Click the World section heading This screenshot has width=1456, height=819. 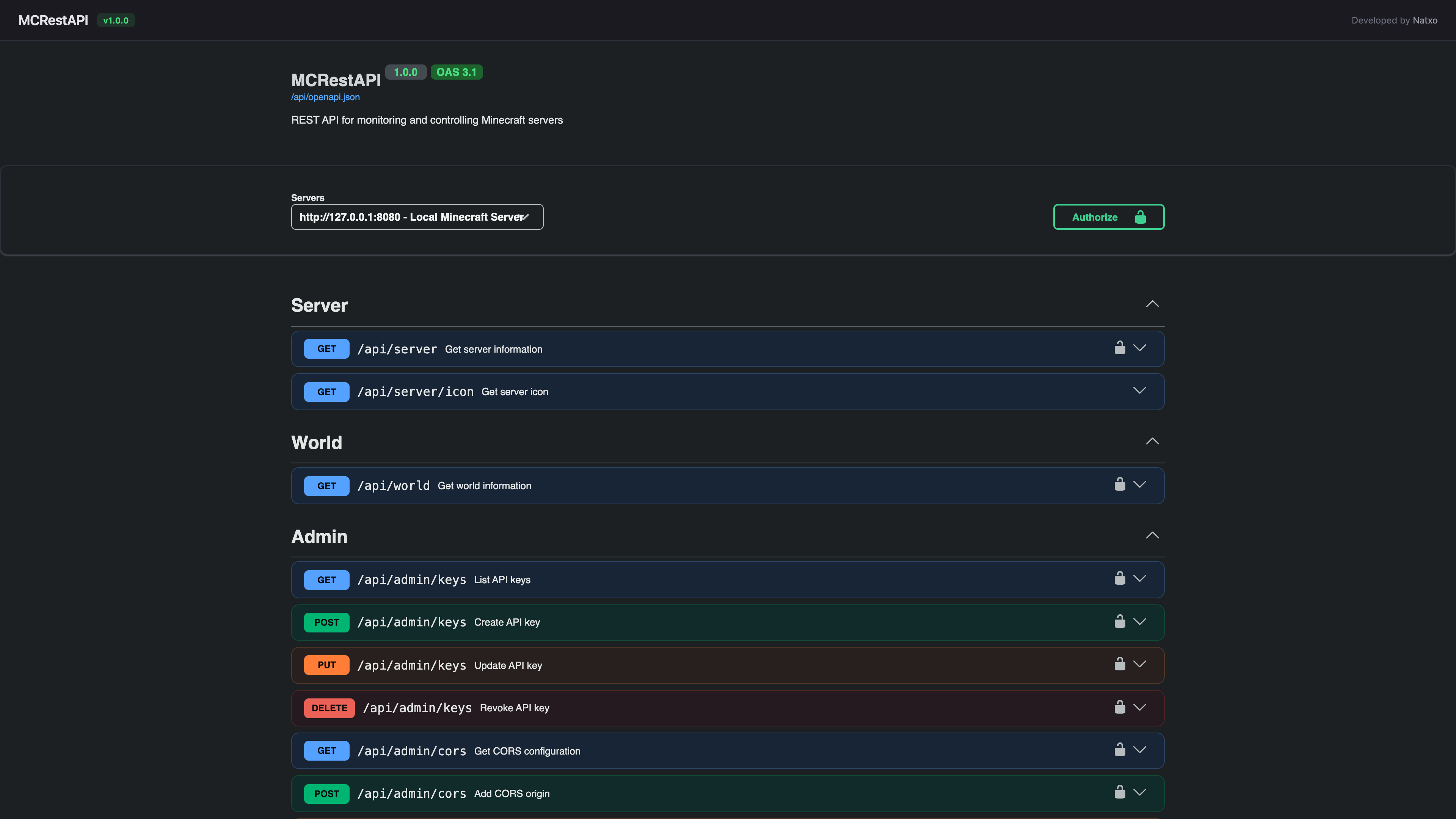coord(317,442)
